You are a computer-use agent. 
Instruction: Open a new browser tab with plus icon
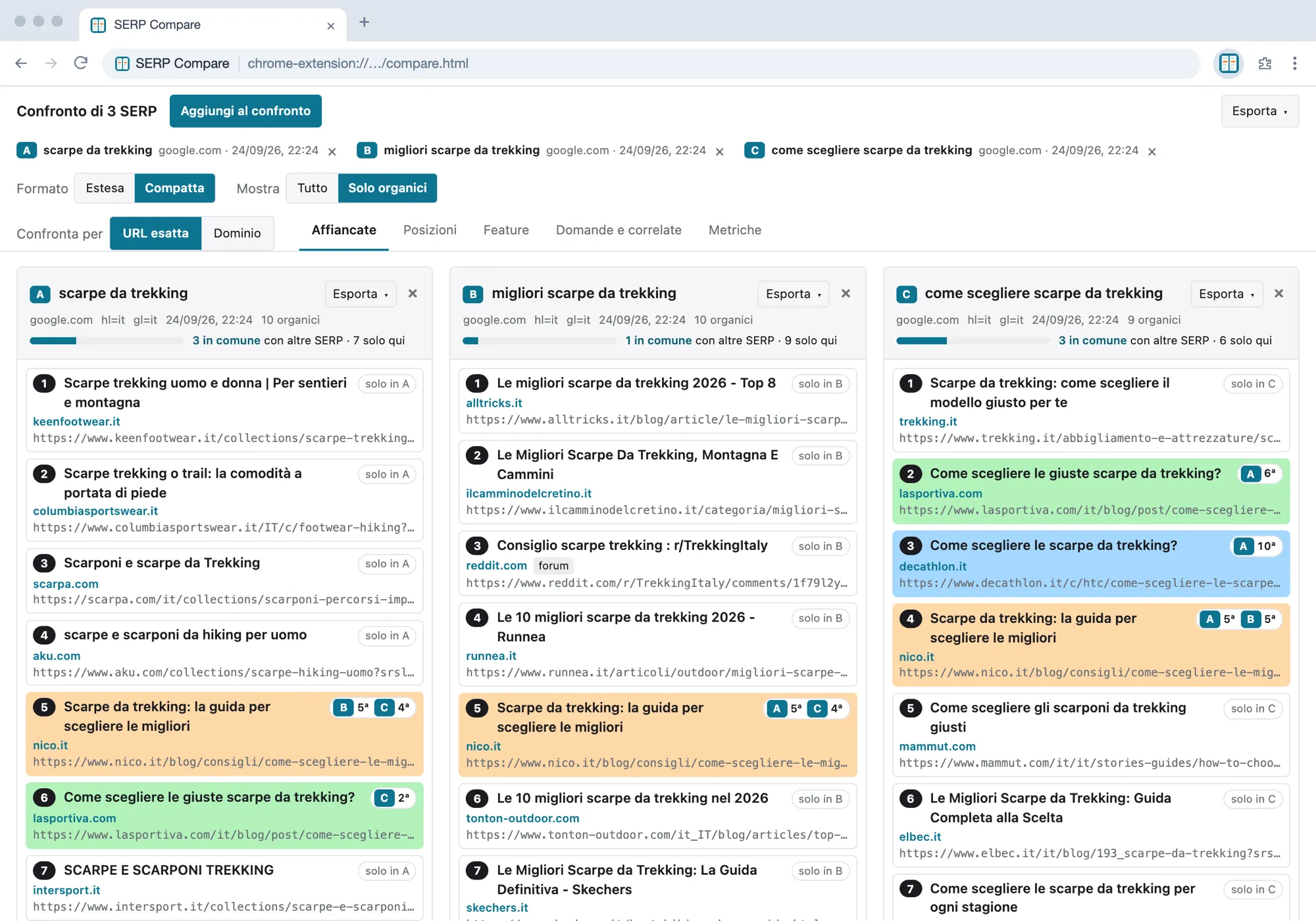pos(364,22)
